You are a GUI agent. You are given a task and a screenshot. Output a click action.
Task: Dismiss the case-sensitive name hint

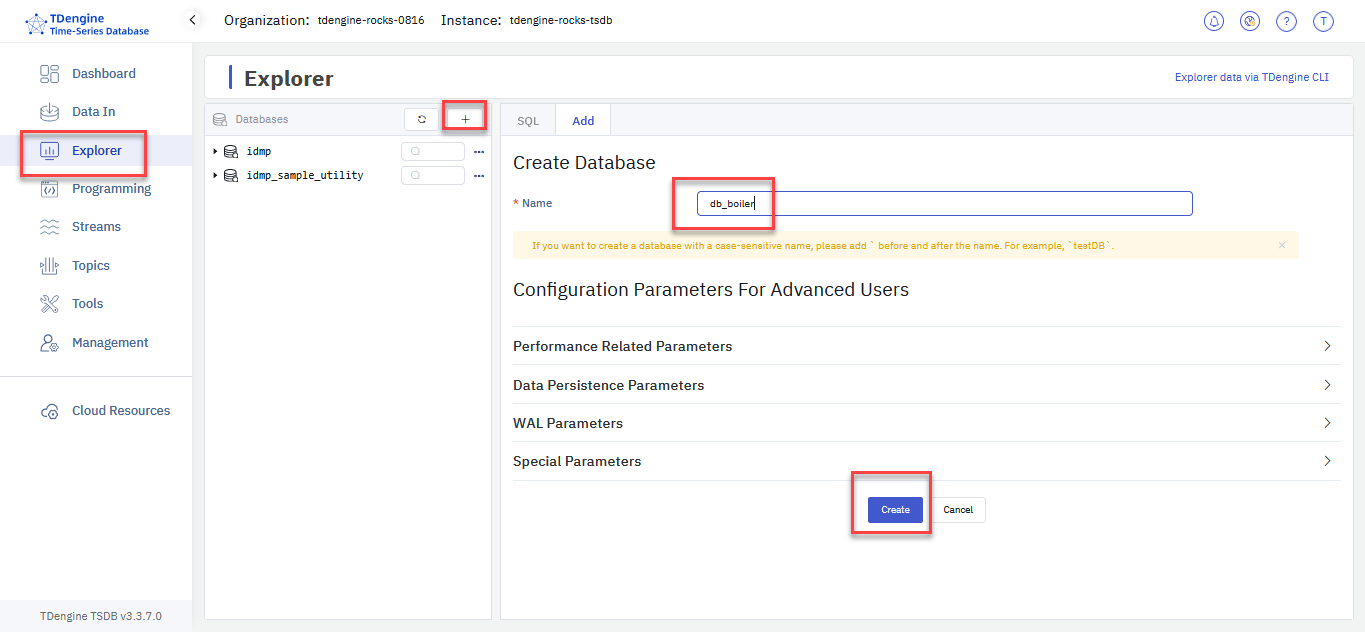pyautogui.click(x=1282, y=245)
